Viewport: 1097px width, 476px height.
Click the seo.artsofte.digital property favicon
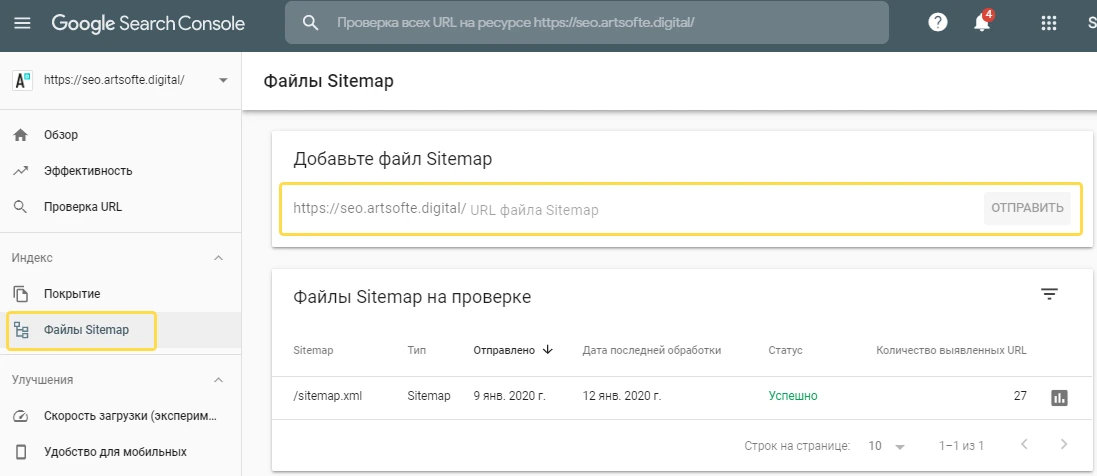coord(22,80)
